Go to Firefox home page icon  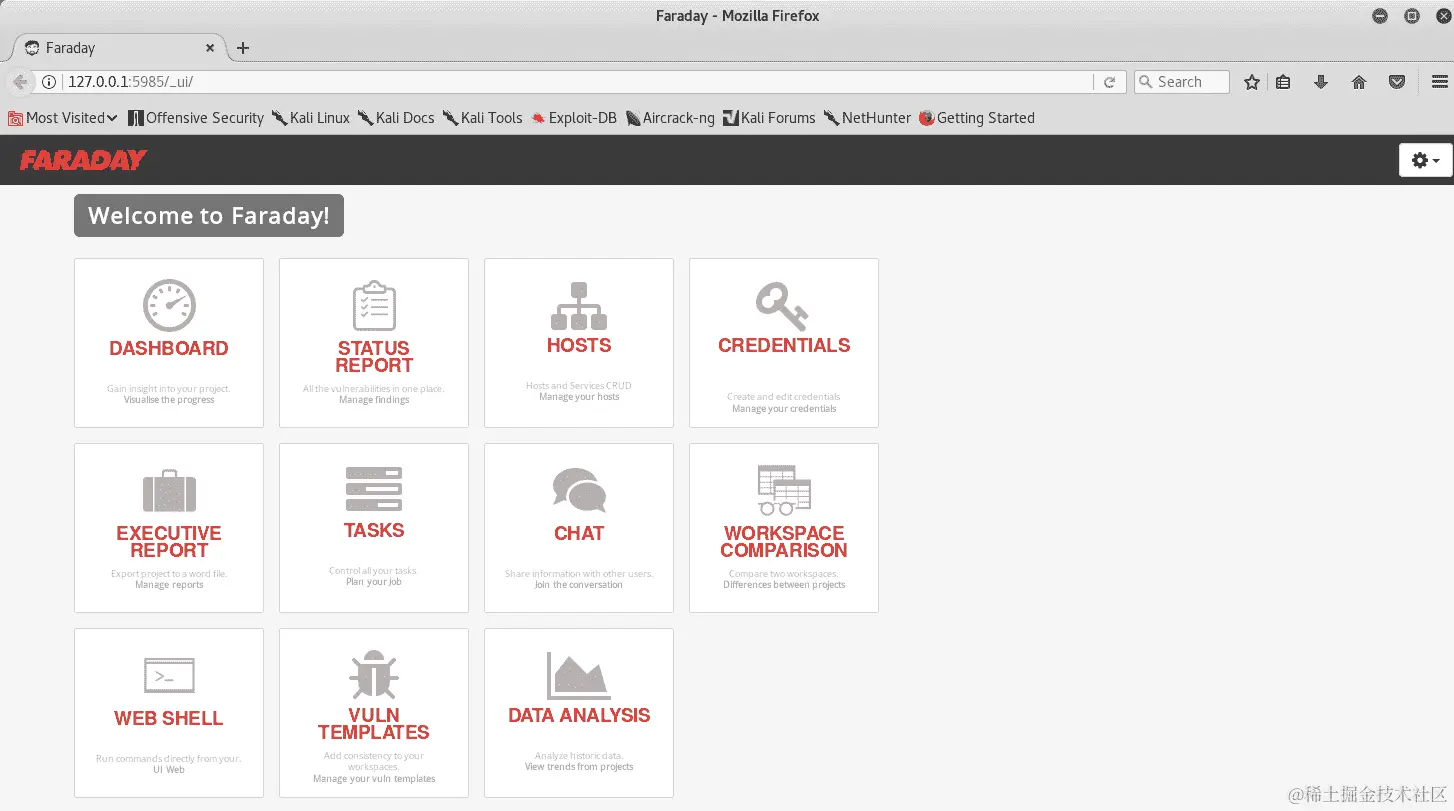[x=1358, y=82]
